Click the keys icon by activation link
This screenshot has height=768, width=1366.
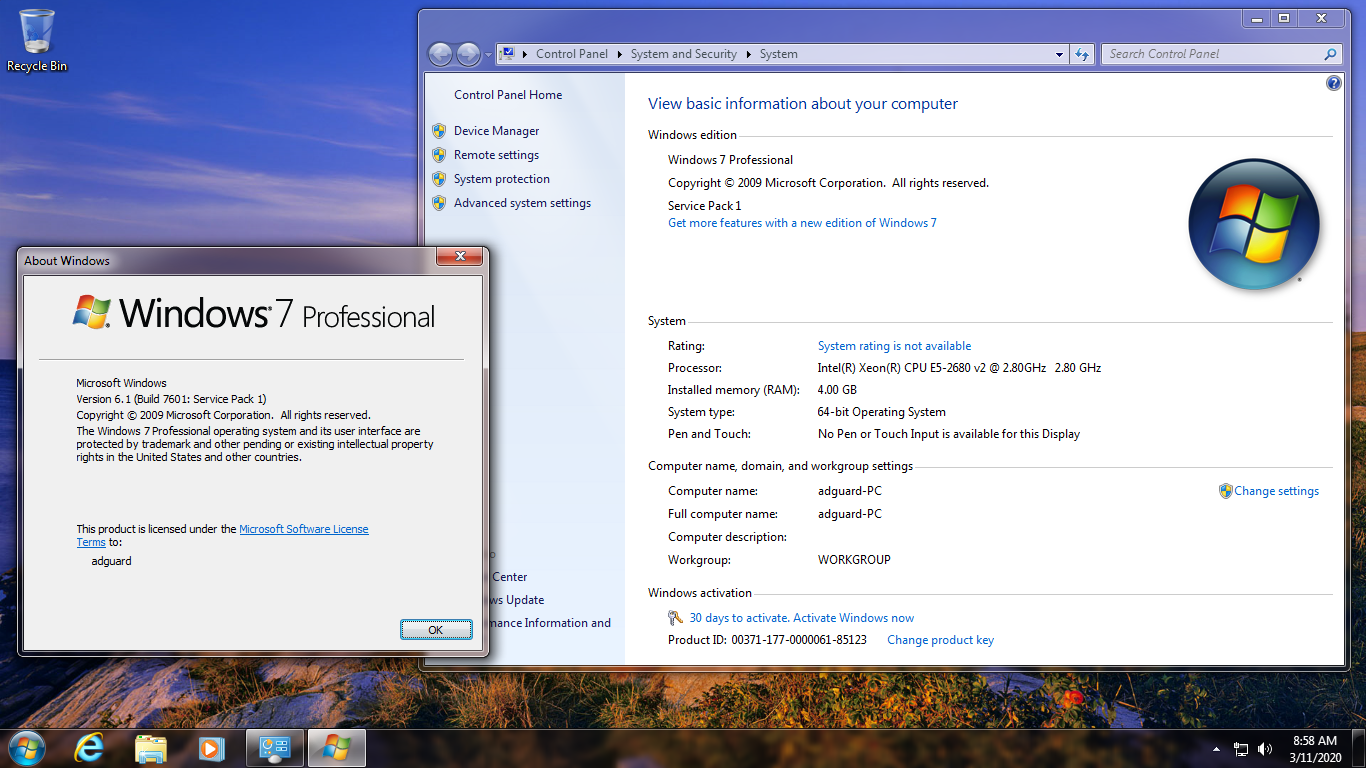pos(676,618)
